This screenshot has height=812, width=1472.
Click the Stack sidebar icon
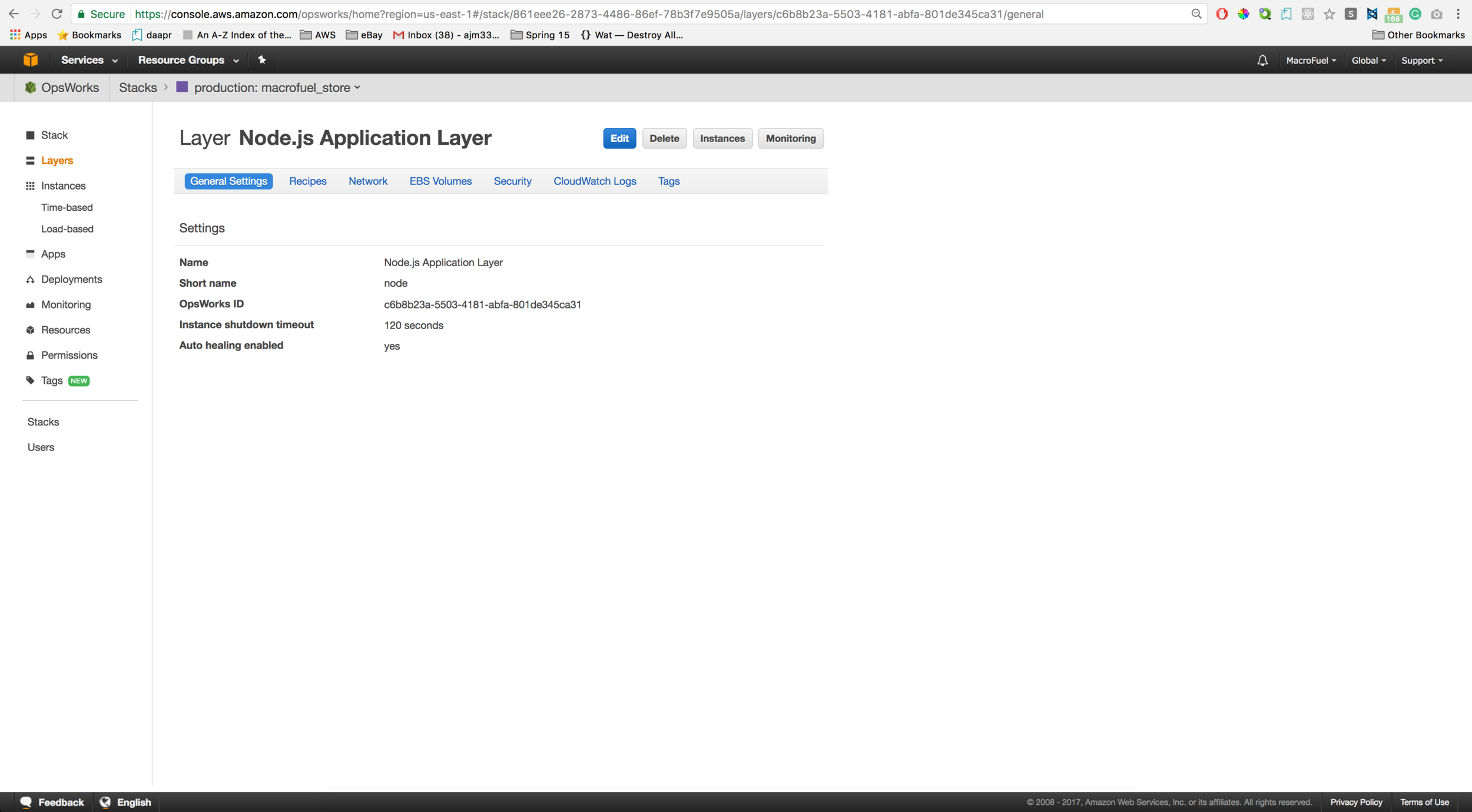[30, 135]
